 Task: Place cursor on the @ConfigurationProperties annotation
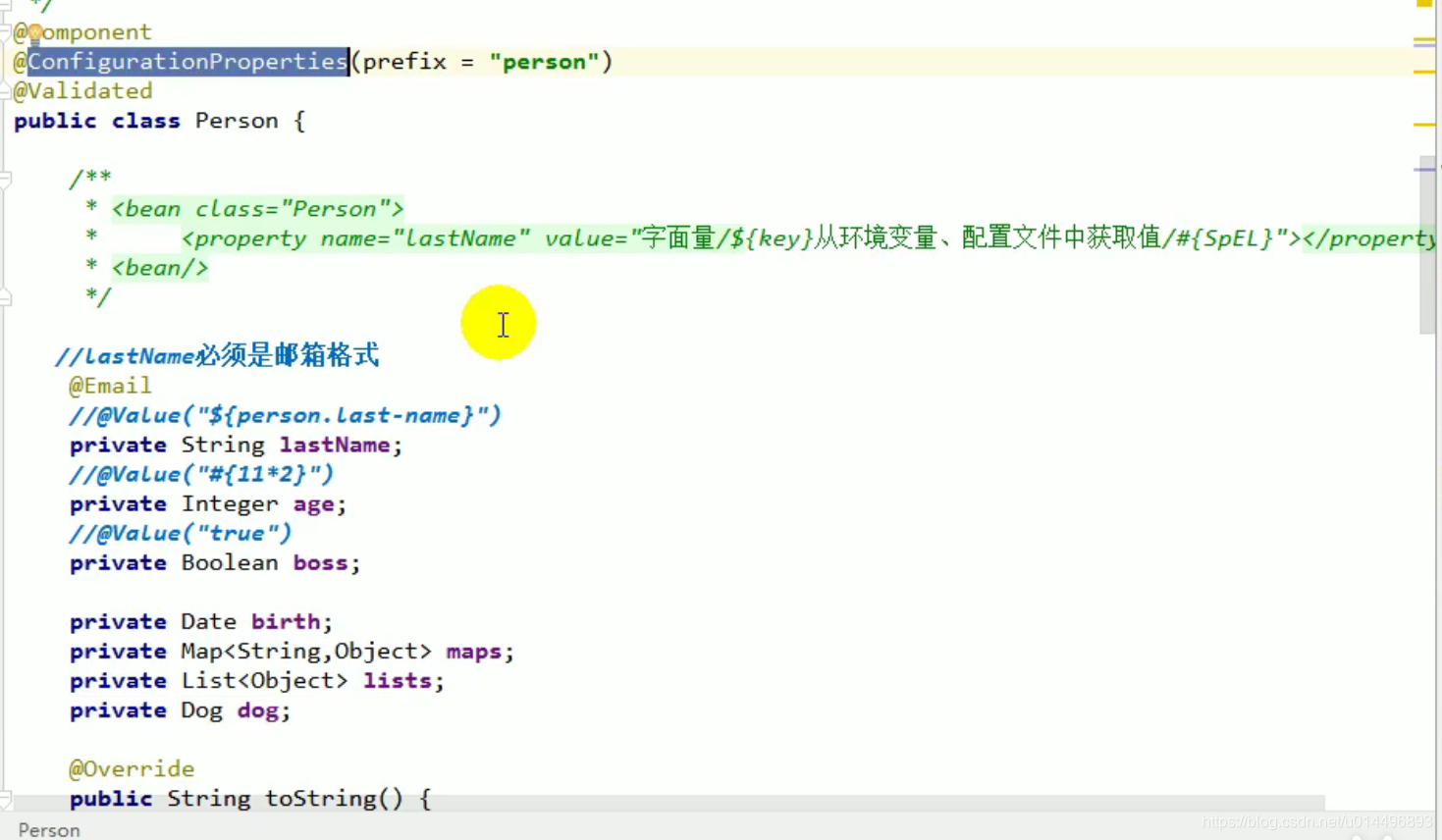[182, 61]
